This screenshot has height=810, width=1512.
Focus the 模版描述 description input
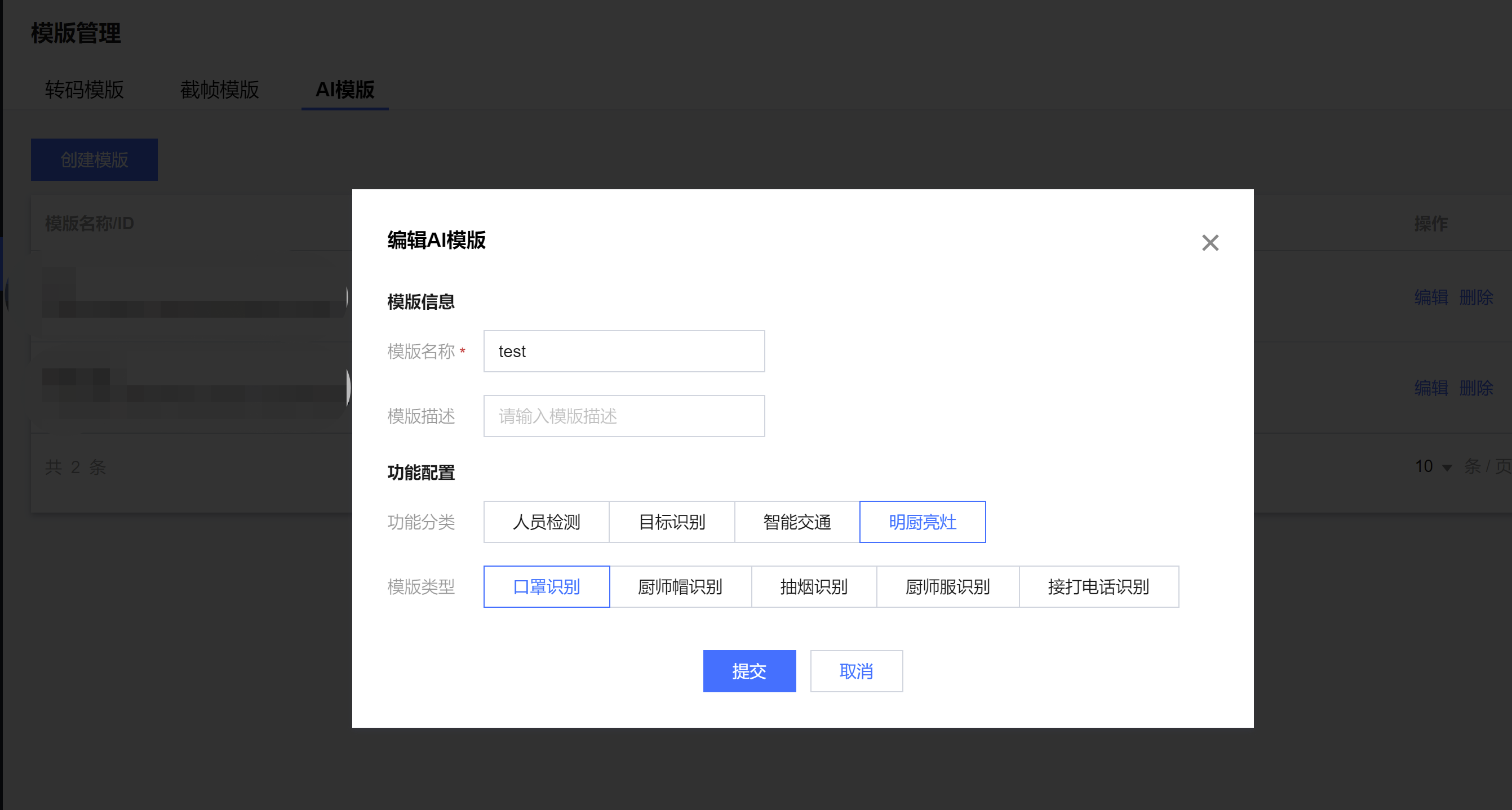pyautogui.click(x=623, y=416)
